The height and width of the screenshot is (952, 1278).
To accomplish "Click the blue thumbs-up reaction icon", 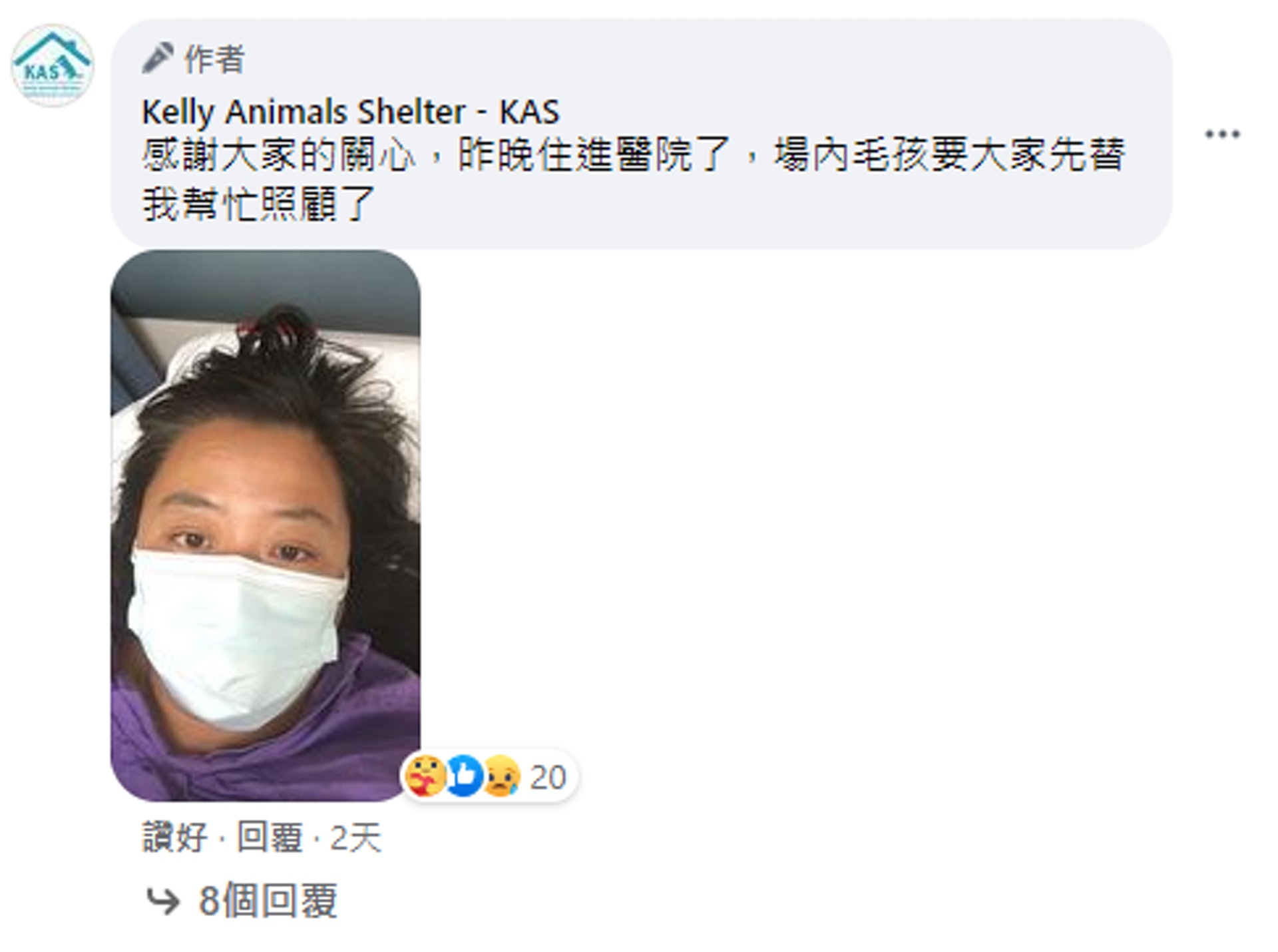I will pyautogui.click(x=464, y=776).
